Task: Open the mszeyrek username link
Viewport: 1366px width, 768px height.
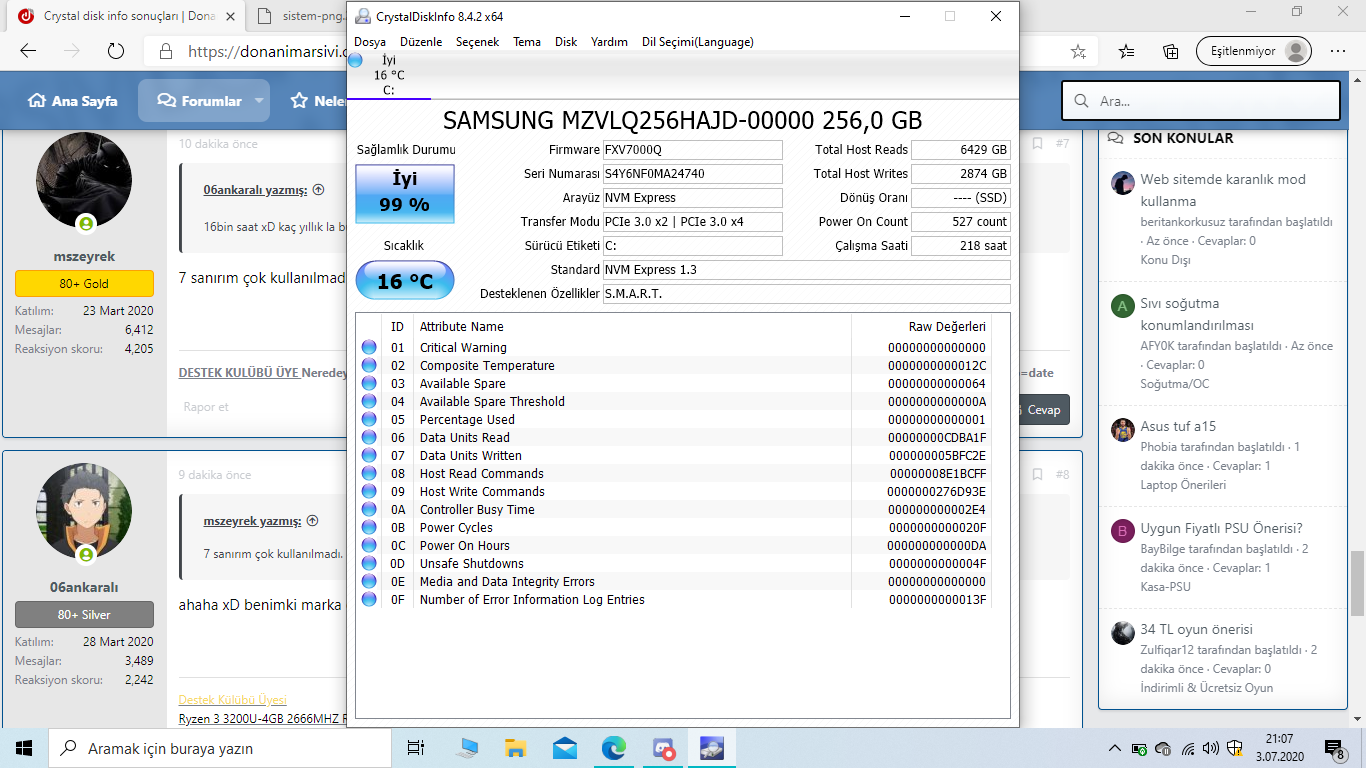Action: pos(84,257)
